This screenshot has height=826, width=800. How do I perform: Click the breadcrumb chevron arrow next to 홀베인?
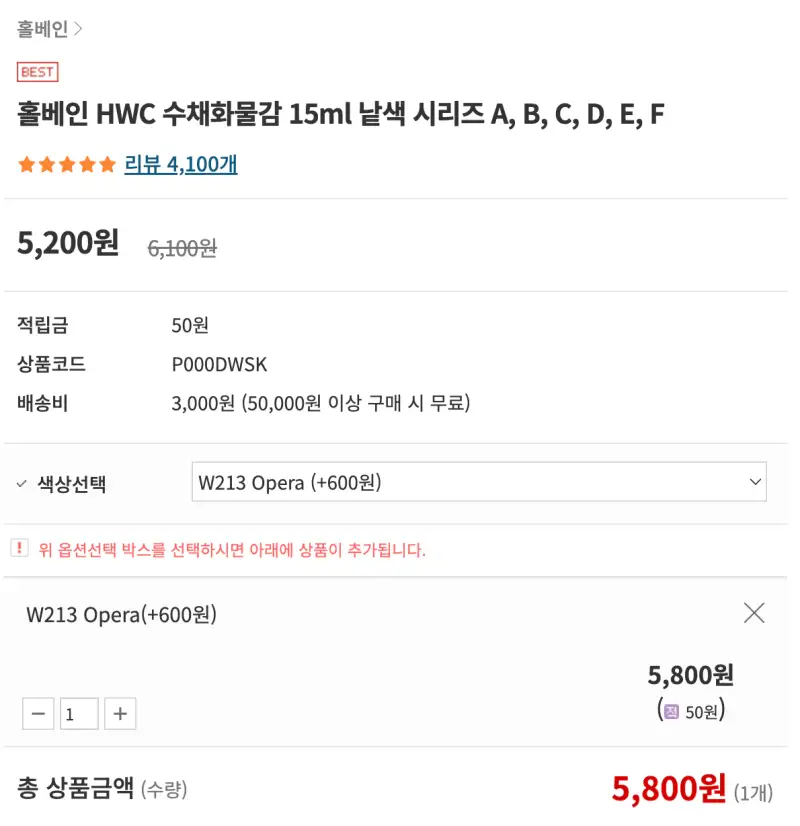[x=79, y=30]
